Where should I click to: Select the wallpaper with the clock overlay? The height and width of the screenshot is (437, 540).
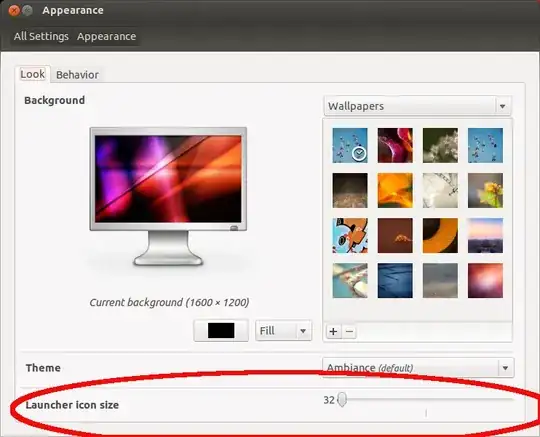(x=350, y=145)
